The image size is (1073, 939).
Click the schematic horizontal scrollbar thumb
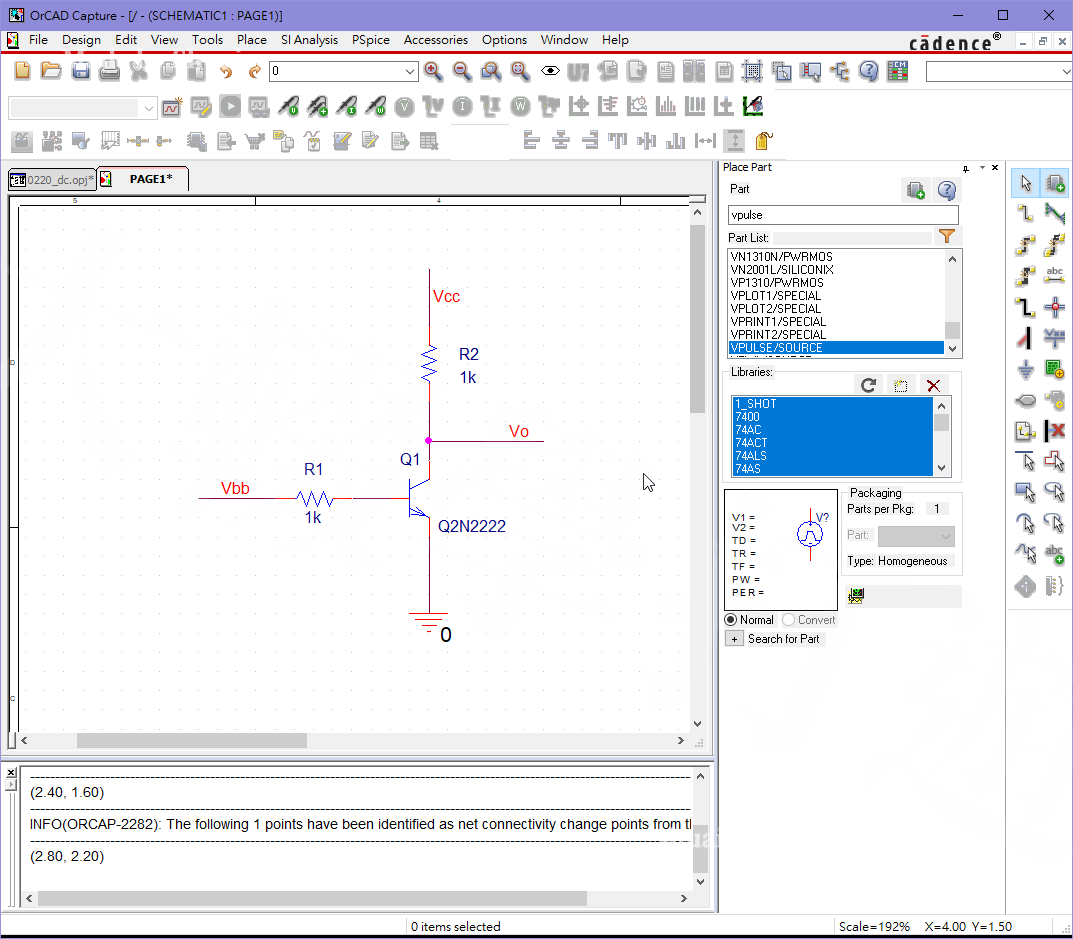click(192, 741)
